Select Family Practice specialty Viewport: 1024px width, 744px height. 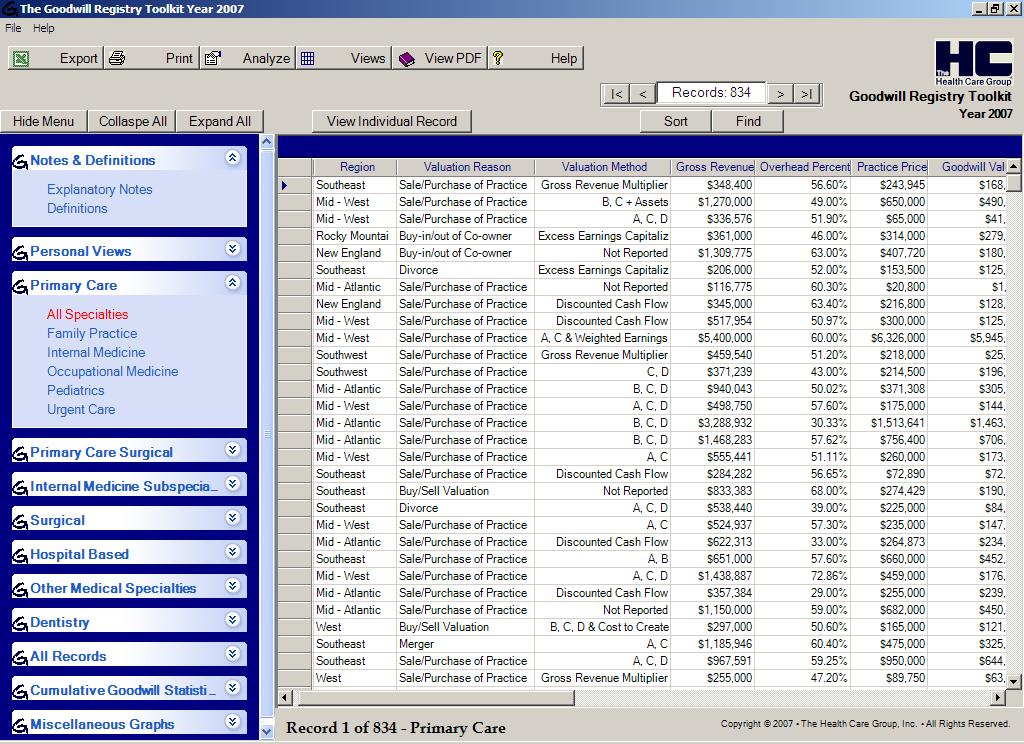click(x=92, y=333)
